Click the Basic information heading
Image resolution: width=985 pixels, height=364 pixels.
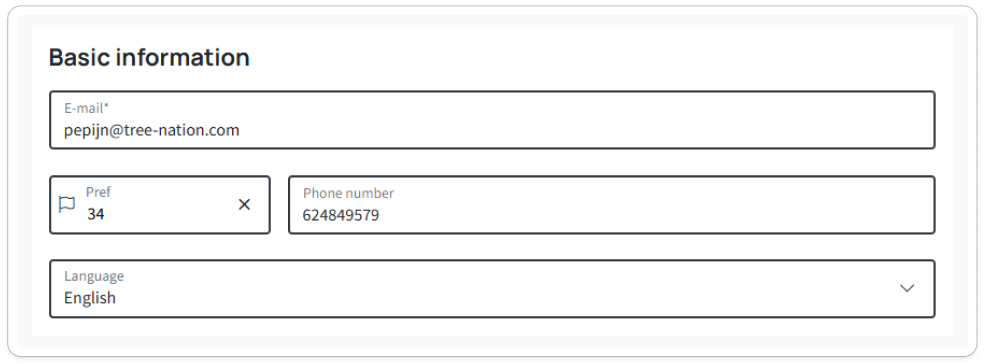pyautogui.click(x=149, y=57)
